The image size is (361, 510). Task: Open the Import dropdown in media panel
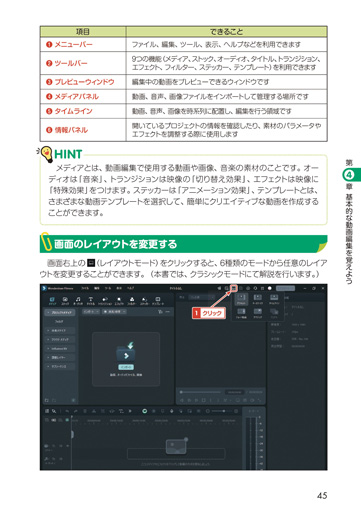91,312
